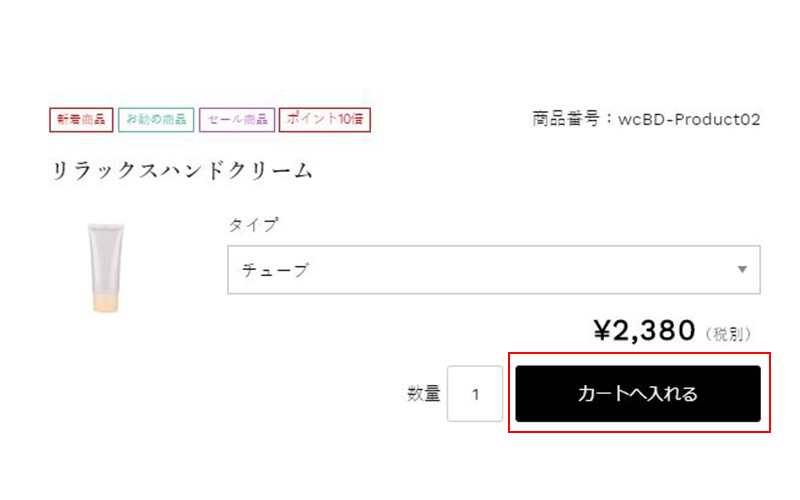Click the 数量 label
Screen dimensions: 800x500
423,394
